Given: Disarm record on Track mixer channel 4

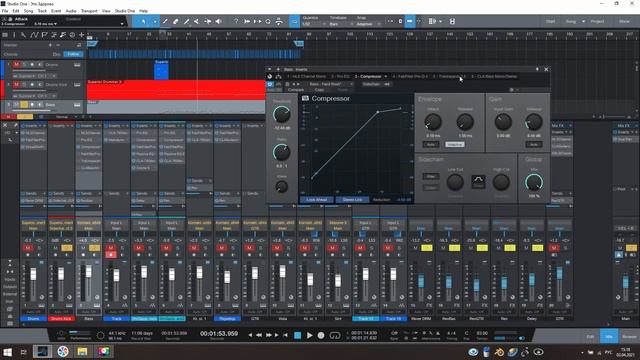Looking at the screenshot, I should tap(111, 255).
